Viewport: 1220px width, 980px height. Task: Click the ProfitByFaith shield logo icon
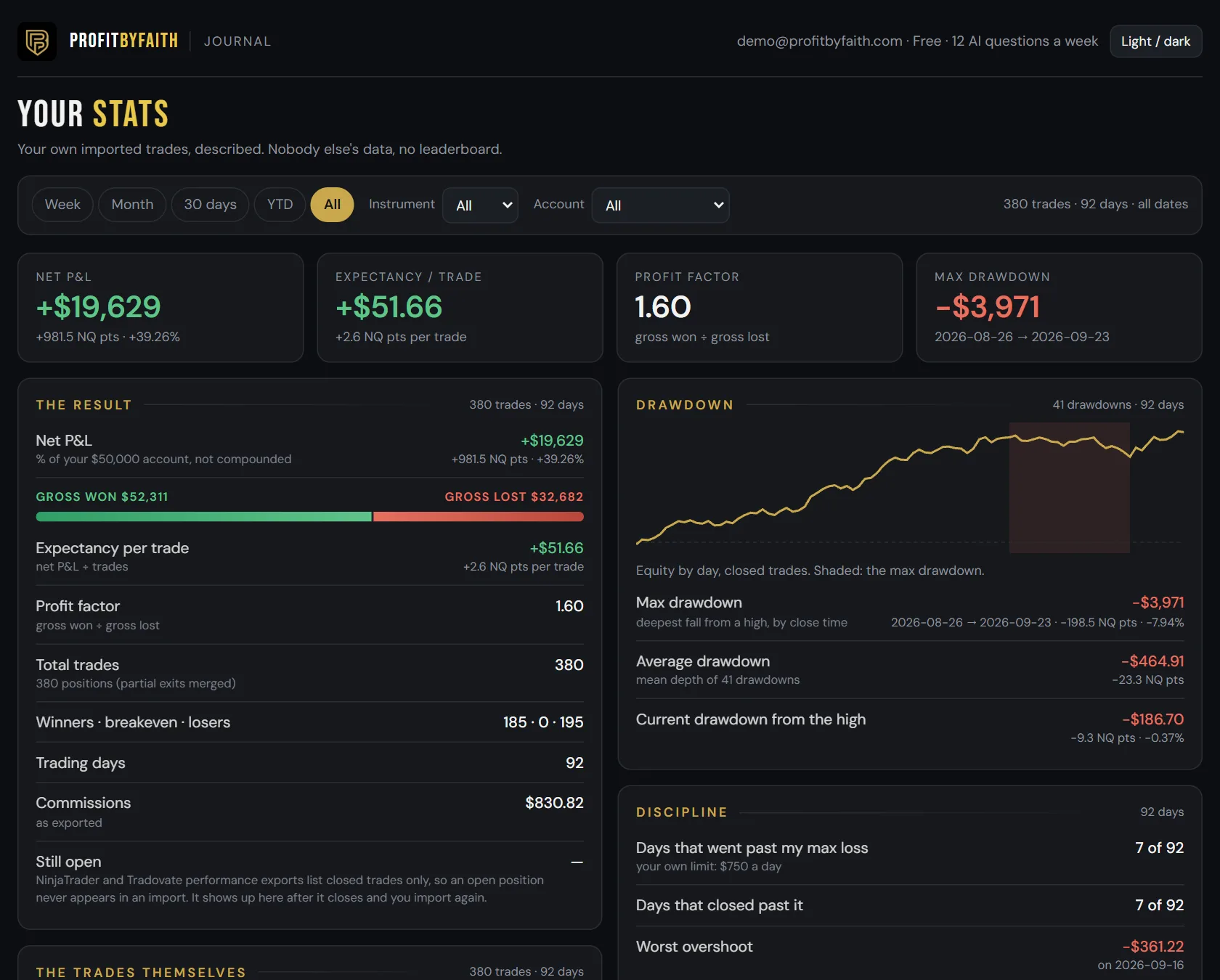coord(37,41)
